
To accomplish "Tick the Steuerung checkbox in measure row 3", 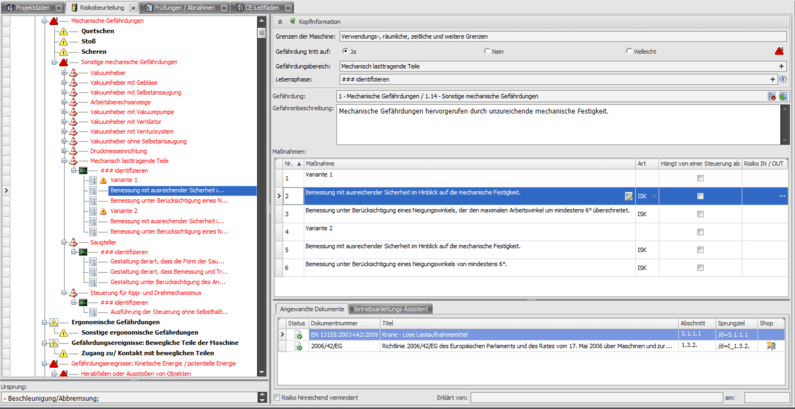I will (700, 214).
